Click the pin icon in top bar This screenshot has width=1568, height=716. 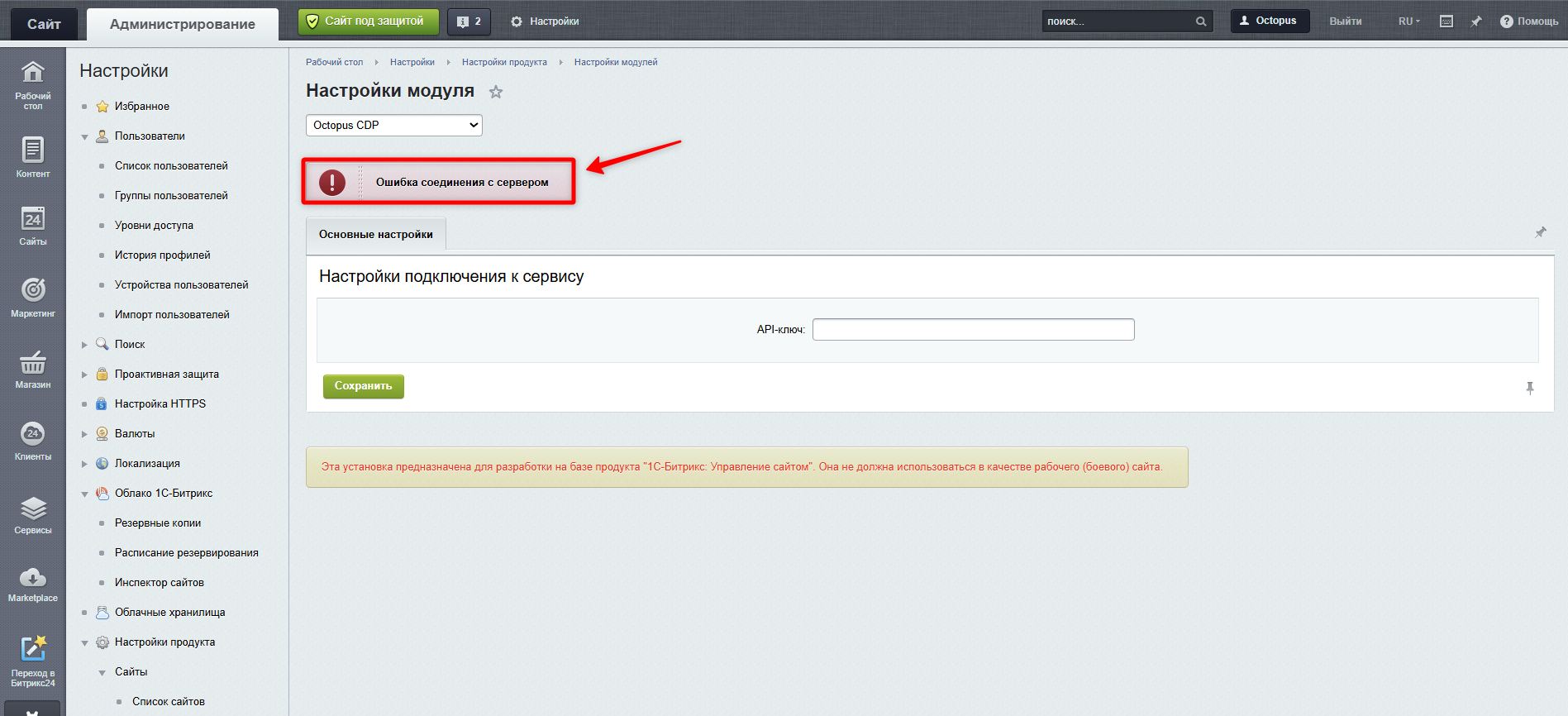click(1476, 21)
